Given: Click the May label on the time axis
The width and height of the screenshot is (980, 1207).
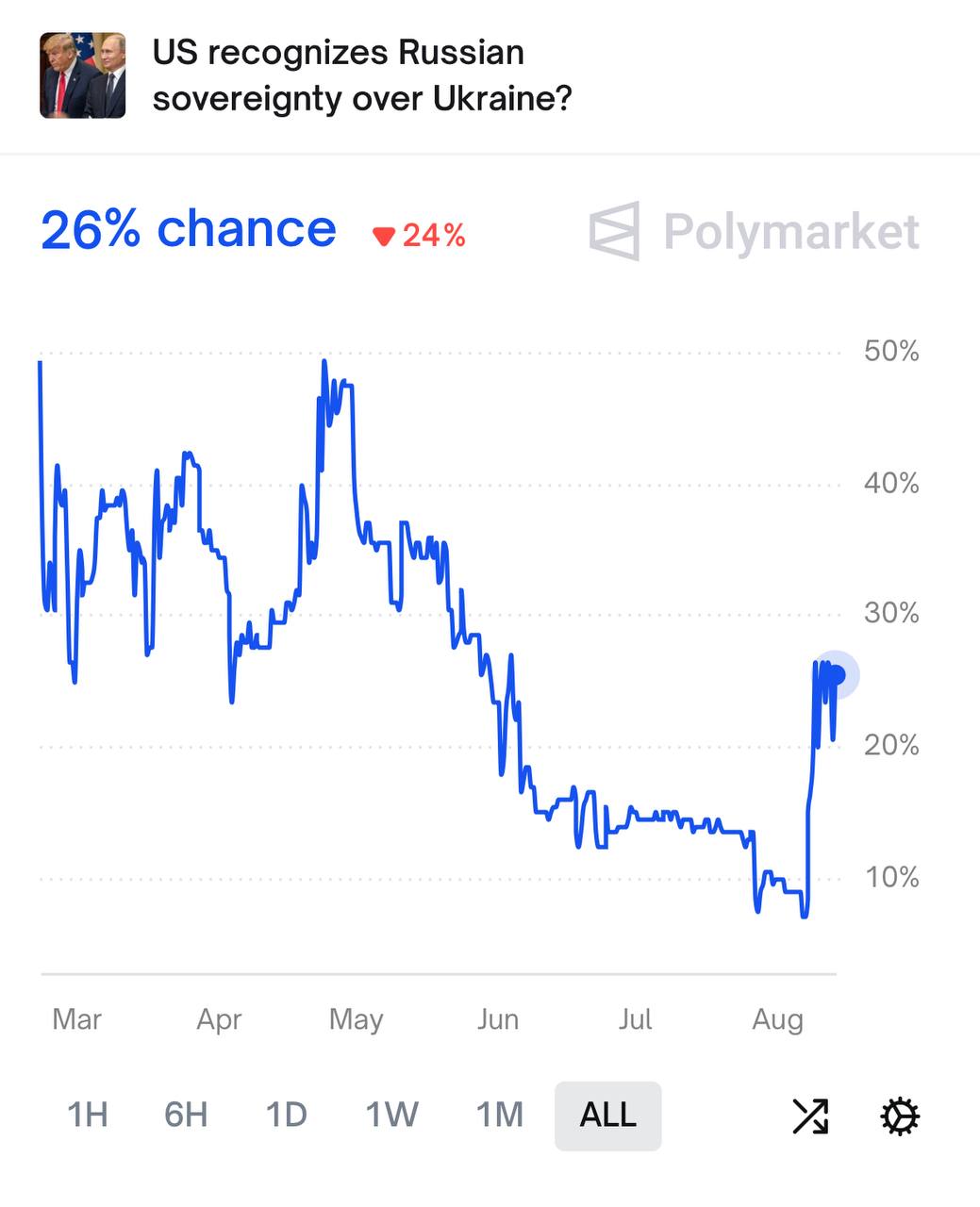Looking at the screenshot, I should coord(356,1019).
